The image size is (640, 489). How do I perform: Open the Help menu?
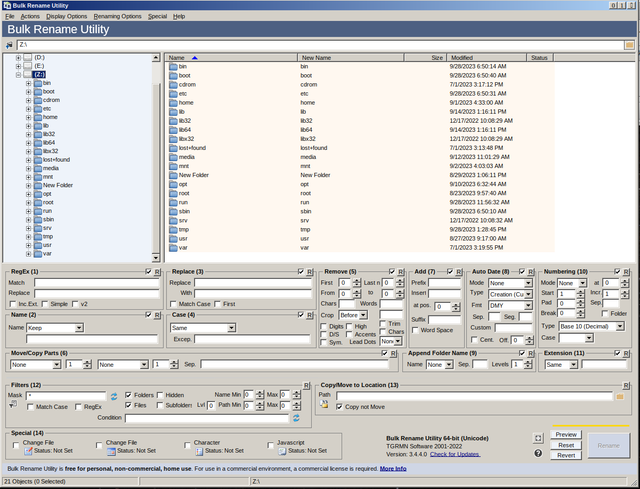click(179, 16)
